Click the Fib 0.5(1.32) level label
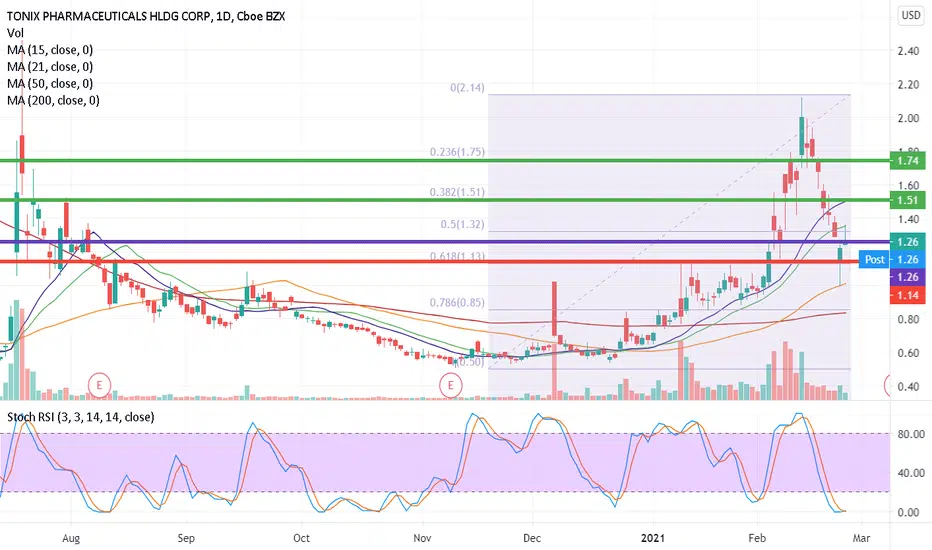The height and width of the screenshot is (550, 932). click(x=462, y=224)
